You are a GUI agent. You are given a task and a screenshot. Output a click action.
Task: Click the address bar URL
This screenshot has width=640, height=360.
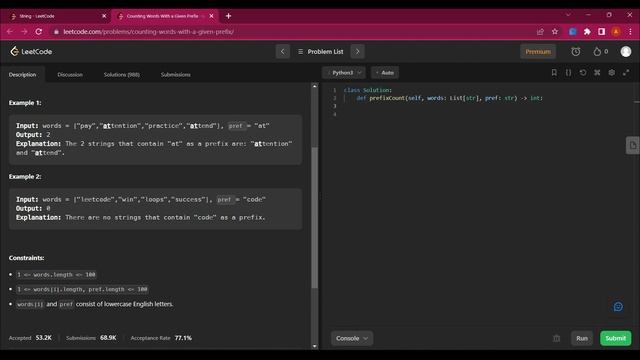[149, 31]
